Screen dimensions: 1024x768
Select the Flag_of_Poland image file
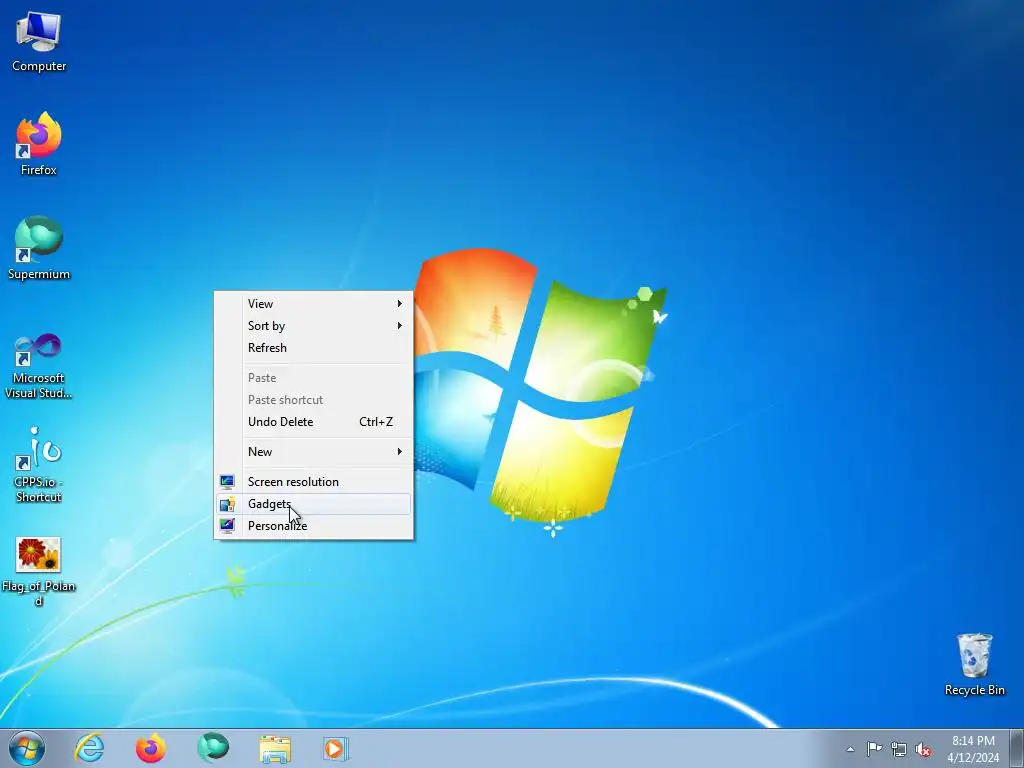39,571
